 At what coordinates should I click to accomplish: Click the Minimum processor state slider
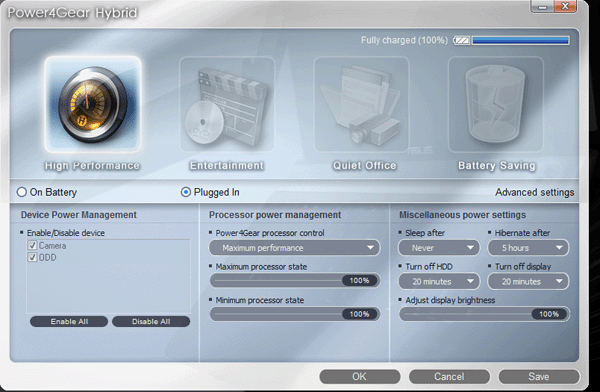point(295,314)
